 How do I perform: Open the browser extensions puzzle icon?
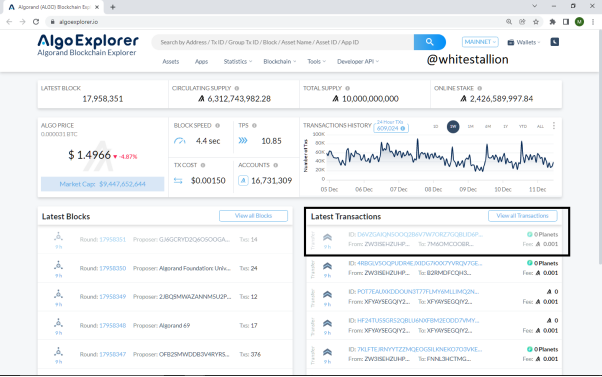click(x=552, y=22)
